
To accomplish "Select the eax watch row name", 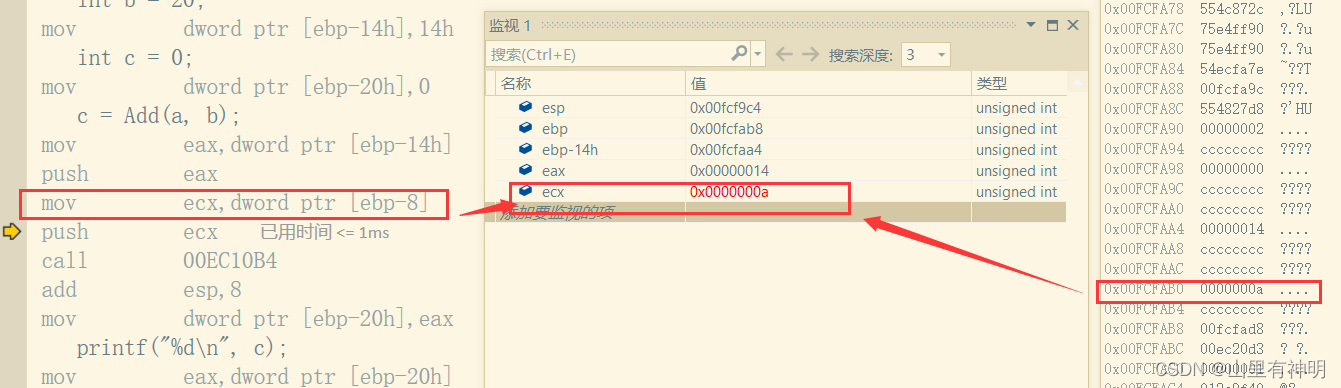I will 553,171.
